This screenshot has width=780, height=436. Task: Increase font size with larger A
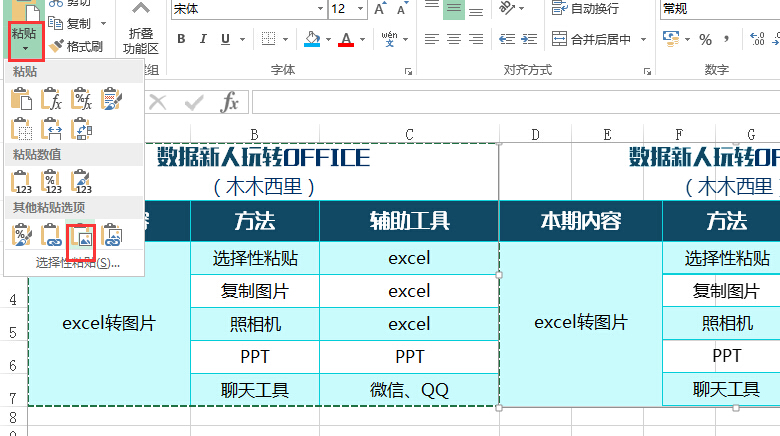(x=380, y=8)
